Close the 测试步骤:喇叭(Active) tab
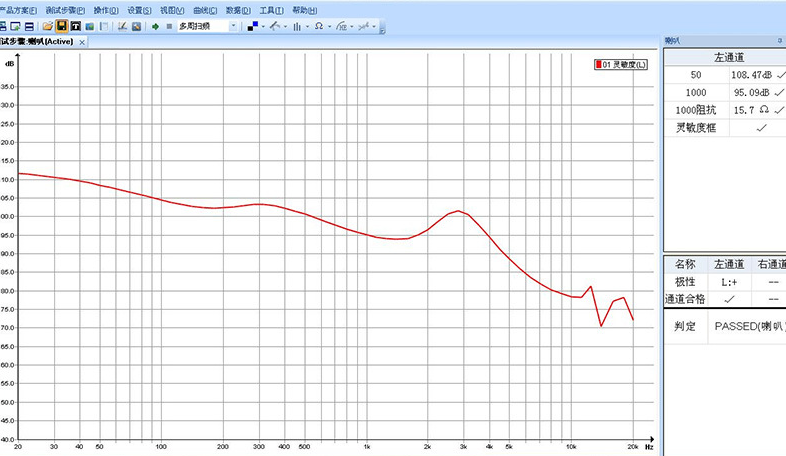Image resolution: width=786 pixels, height=456 pixels. pyautogui.click(x=82, y=42)
